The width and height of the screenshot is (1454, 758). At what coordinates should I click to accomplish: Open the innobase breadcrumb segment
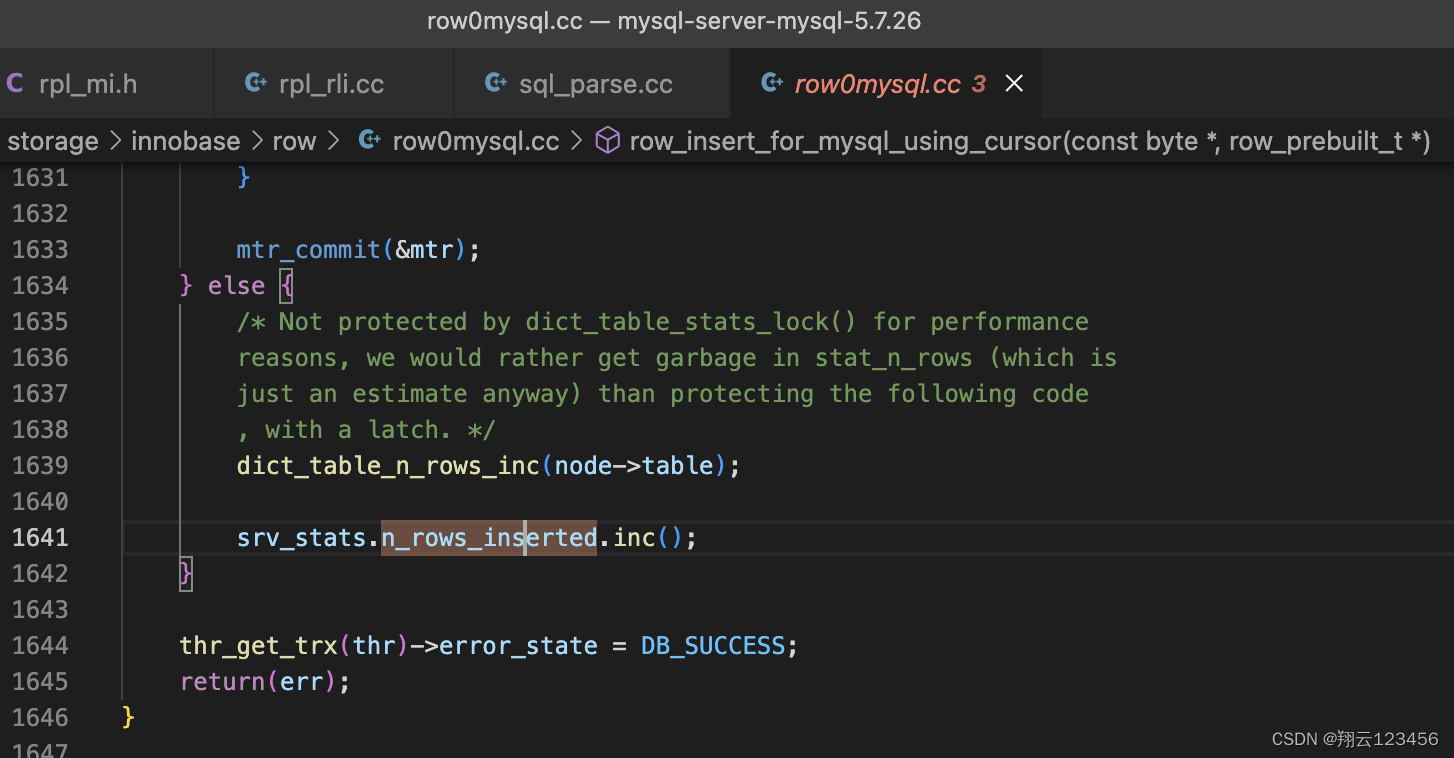tap(186, 141)
